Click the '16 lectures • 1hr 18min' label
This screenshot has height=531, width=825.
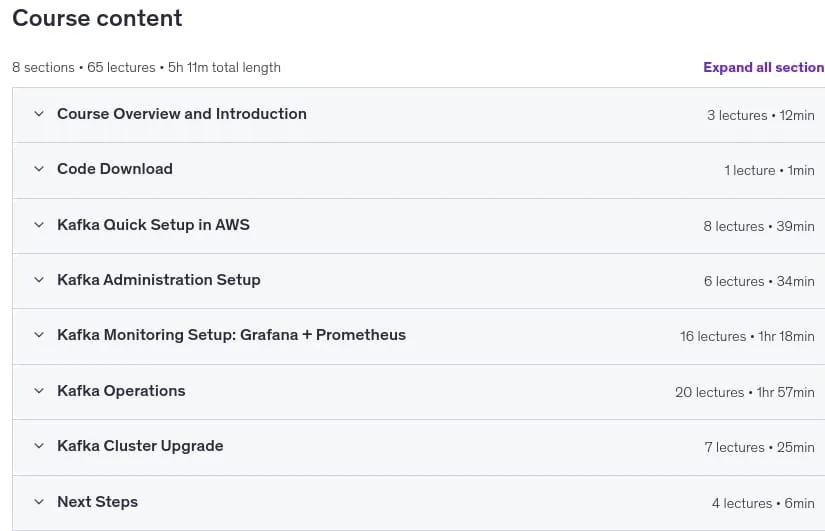(747, 336)
